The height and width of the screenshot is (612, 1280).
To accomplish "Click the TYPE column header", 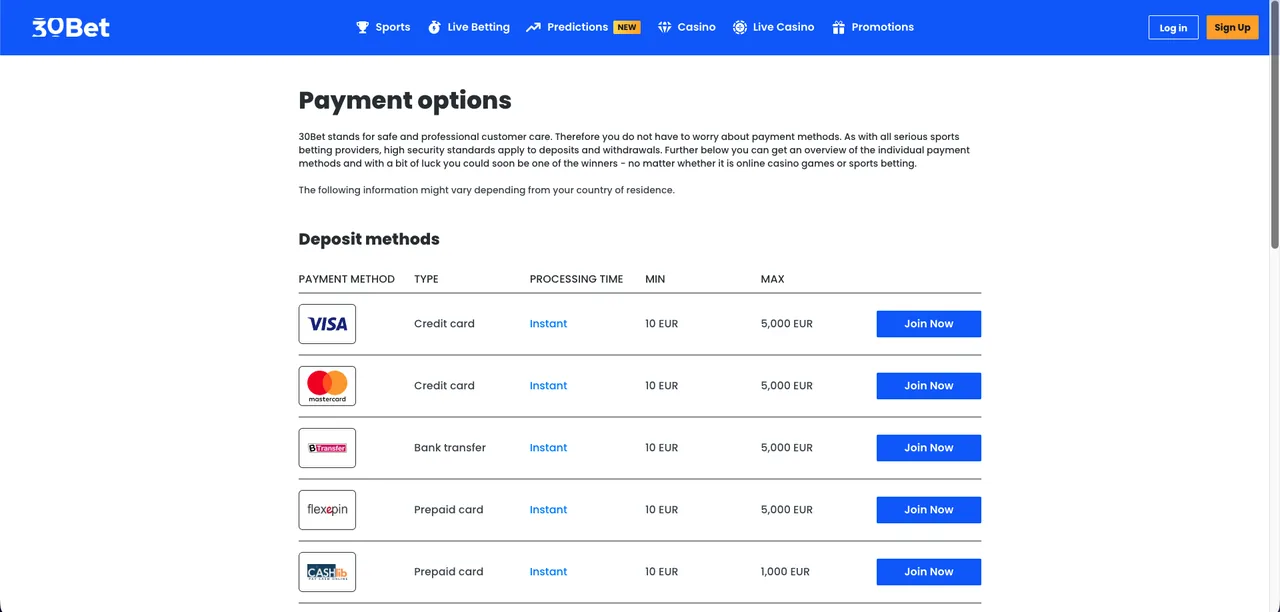I will (426, 279).
